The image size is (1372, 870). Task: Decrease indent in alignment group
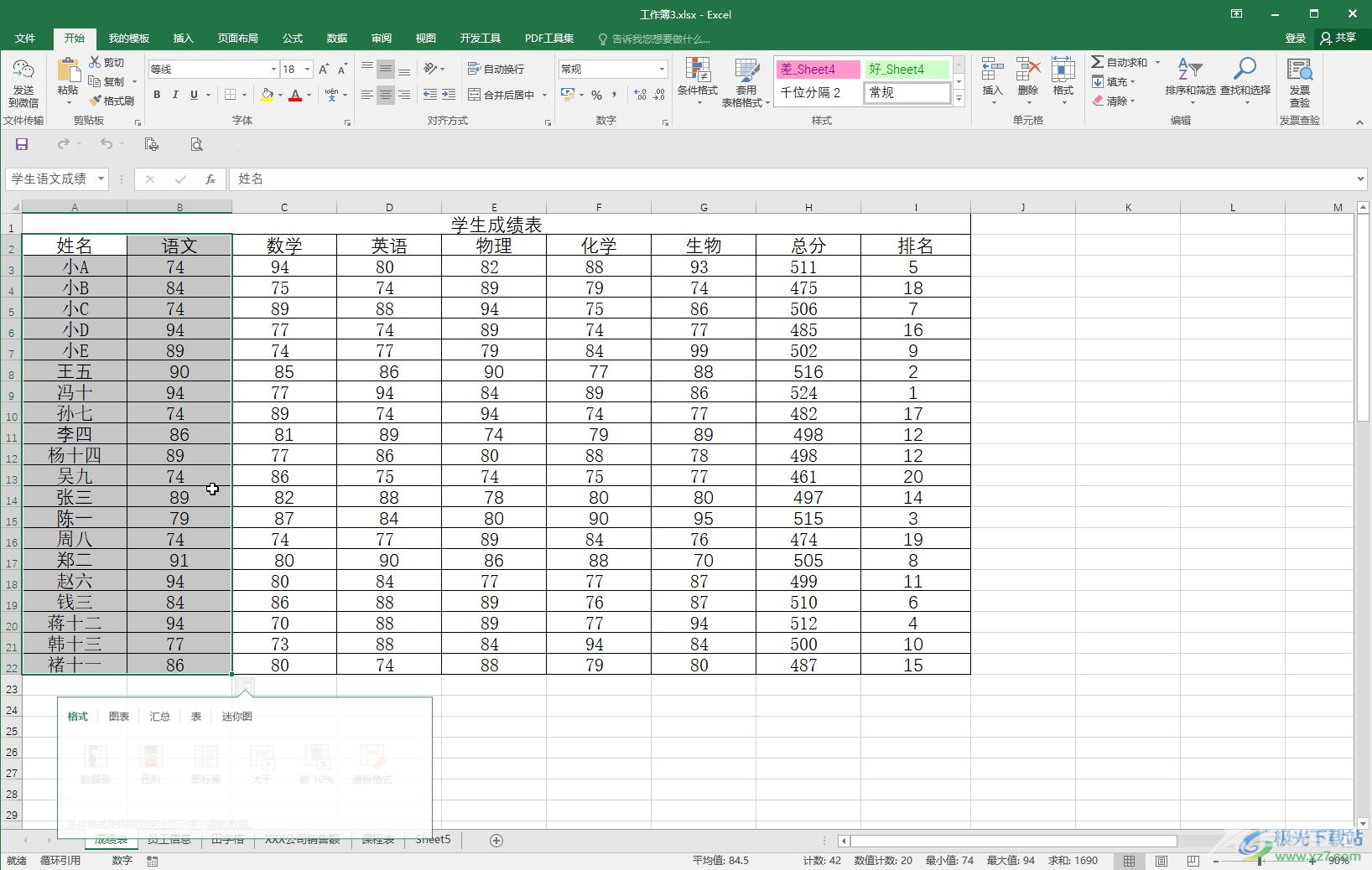pyautogui.click(x=430, y=95)
